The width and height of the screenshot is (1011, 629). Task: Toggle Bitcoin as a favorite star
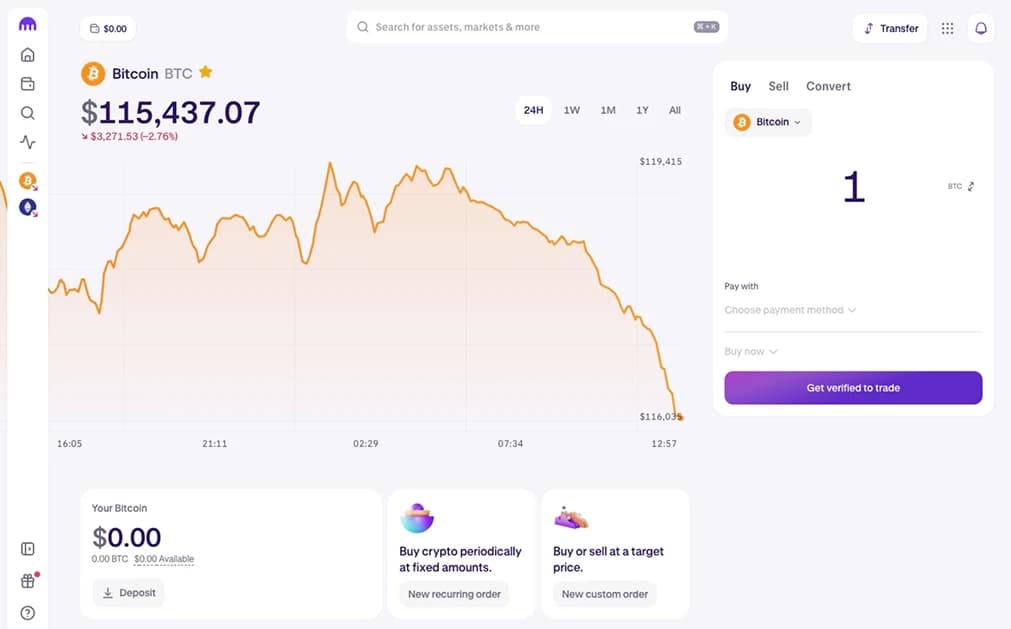tap(205, 72)
